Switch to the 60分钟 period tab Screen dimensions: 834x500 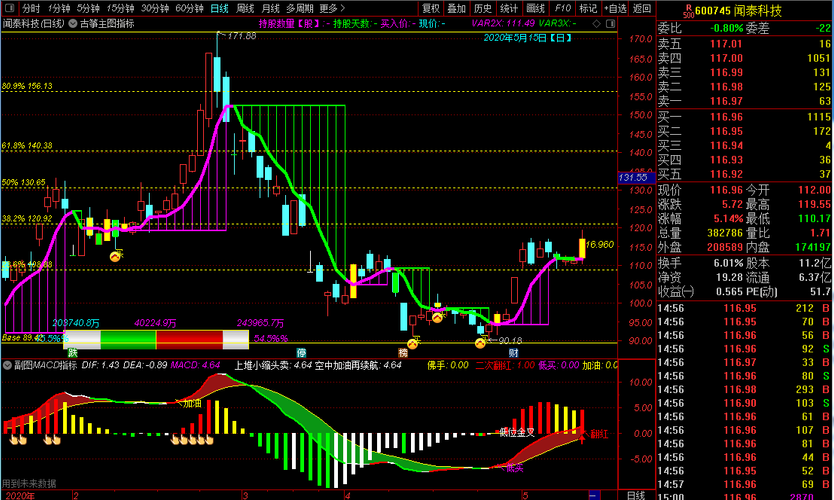coord(189,9)
